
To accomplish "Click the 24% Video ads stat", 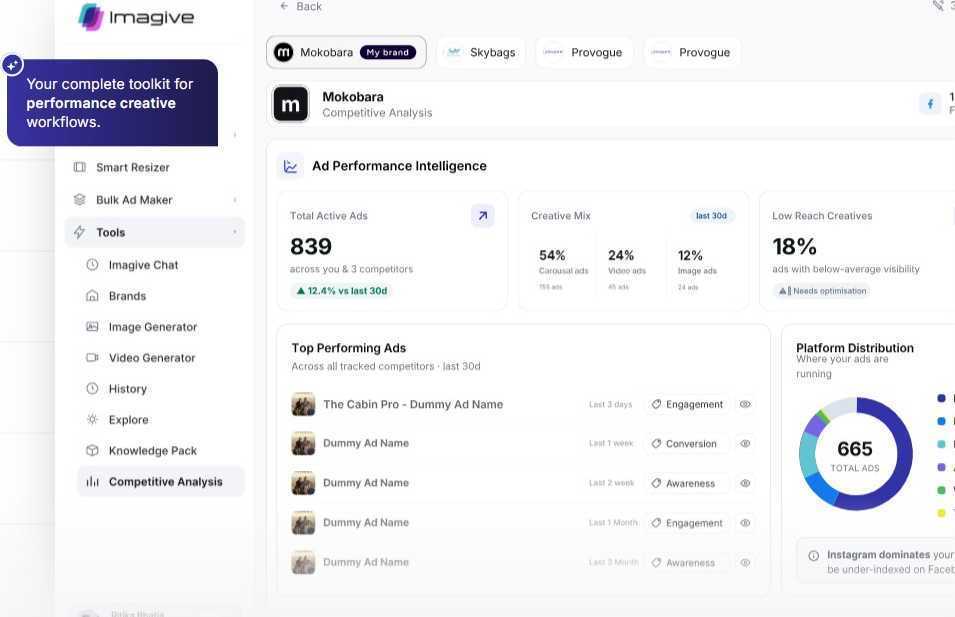I will 627,268.
